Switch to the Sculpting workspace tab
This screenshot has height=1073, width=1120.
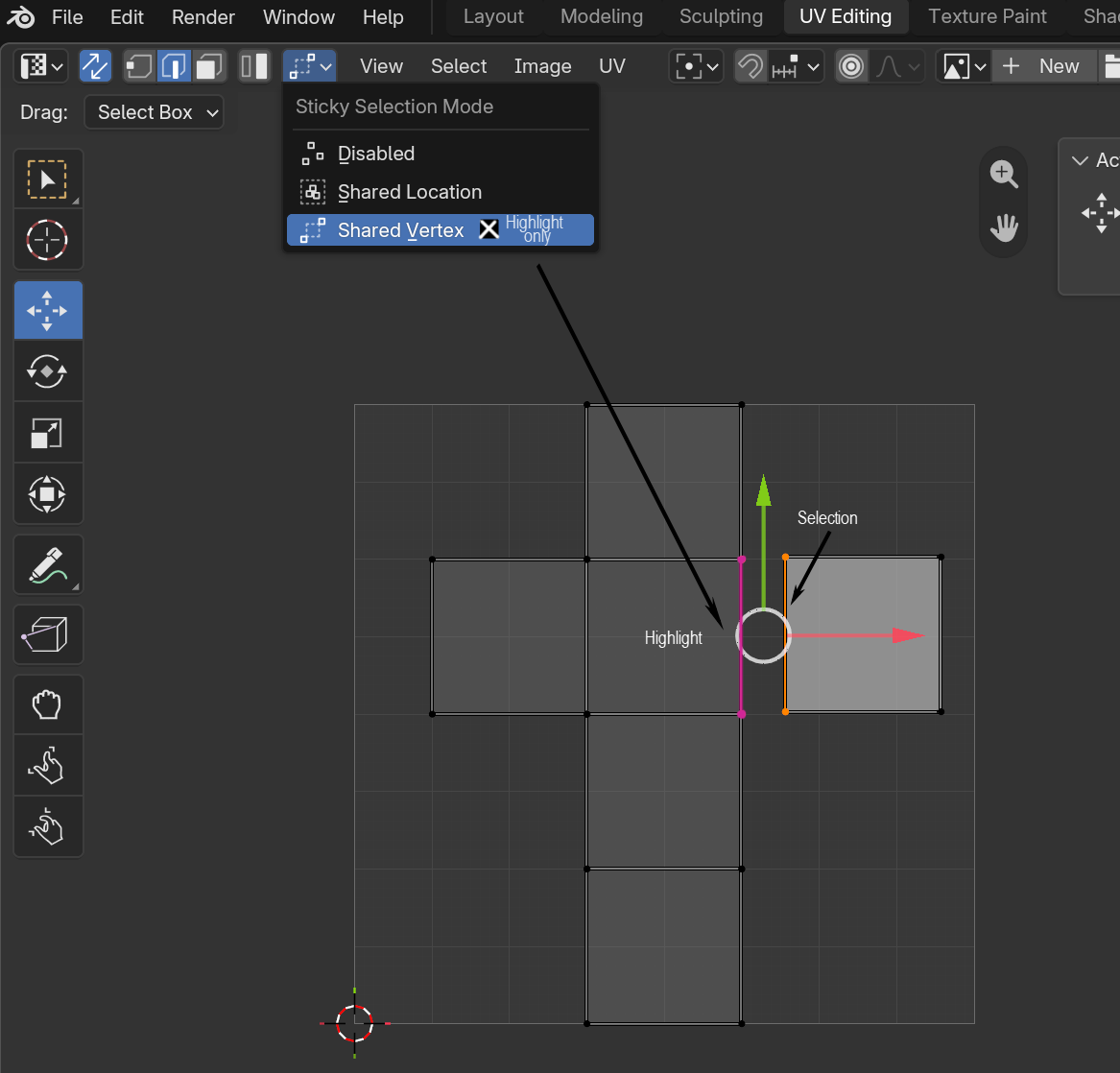(x=721, y=16)
